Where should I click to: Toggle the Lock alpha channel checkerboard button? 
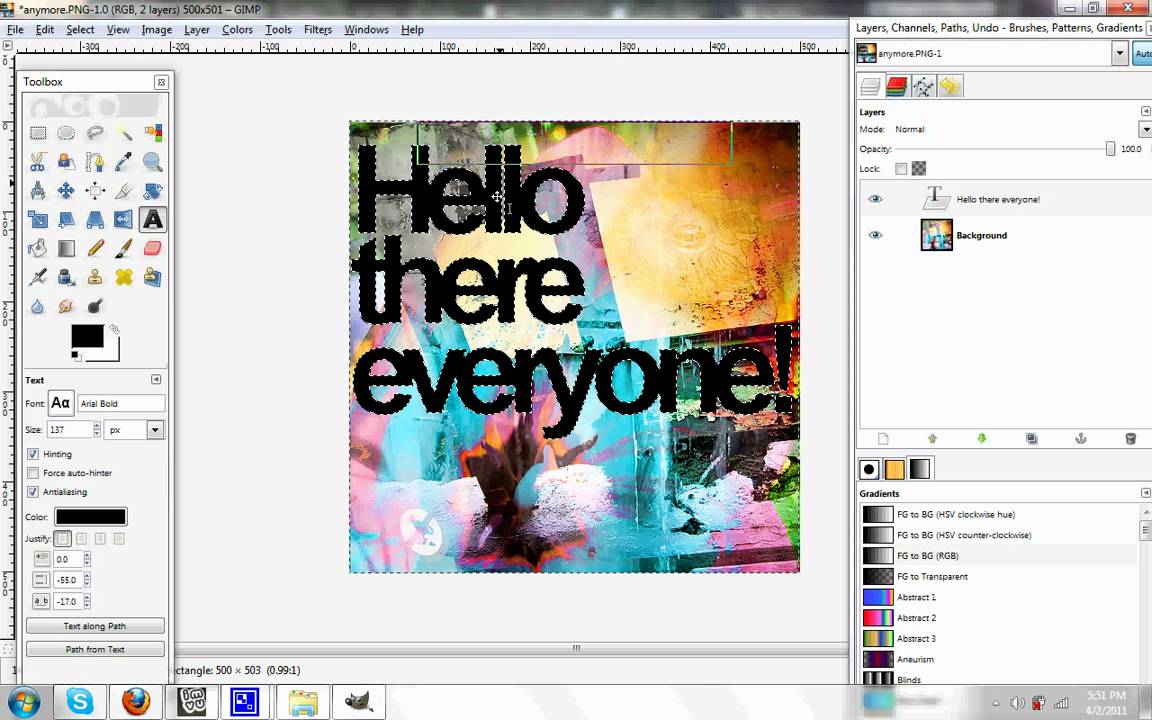click(x=918, y=168)
